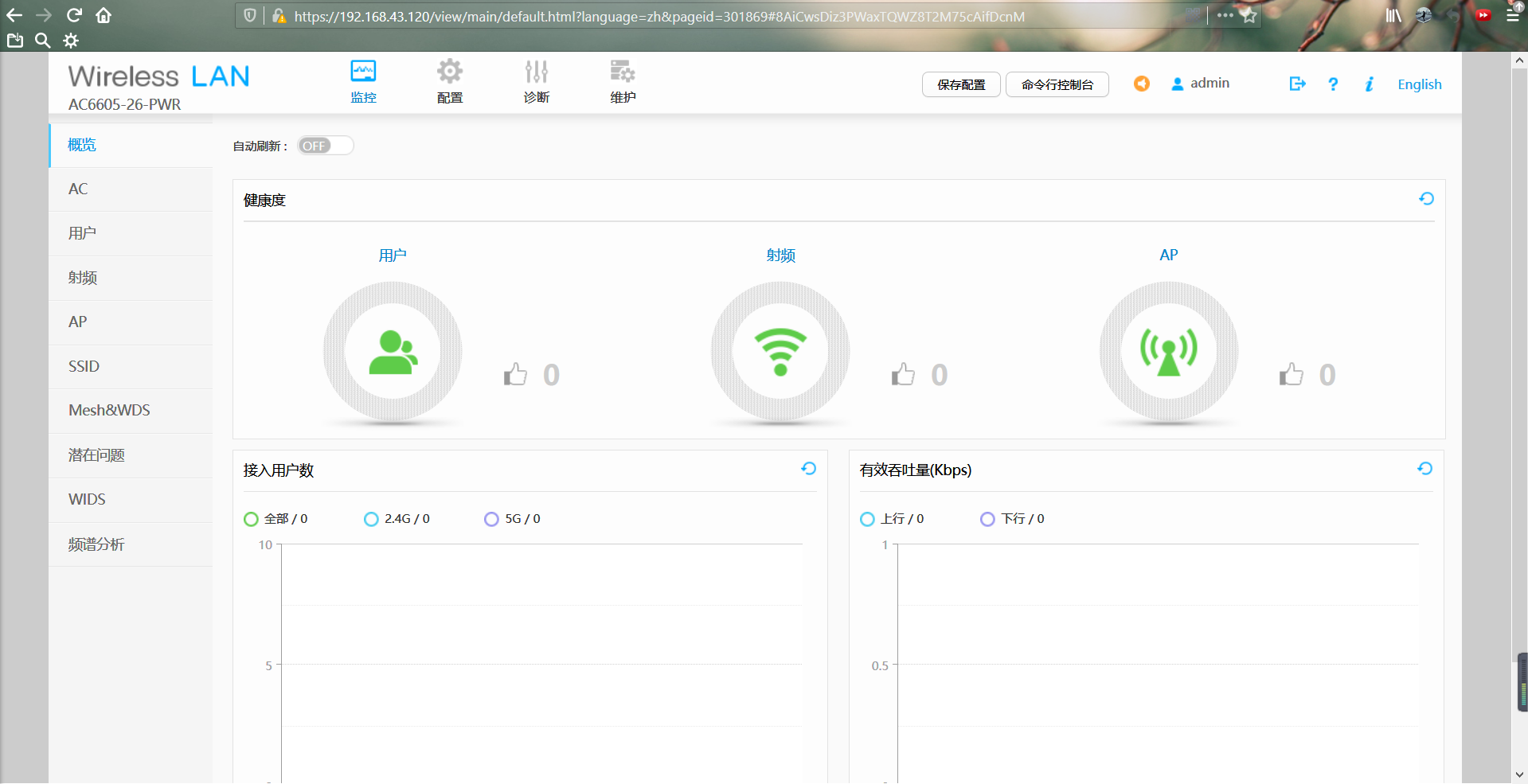Go to browser home page
1528x784 pixels.
tap(104, 15)
